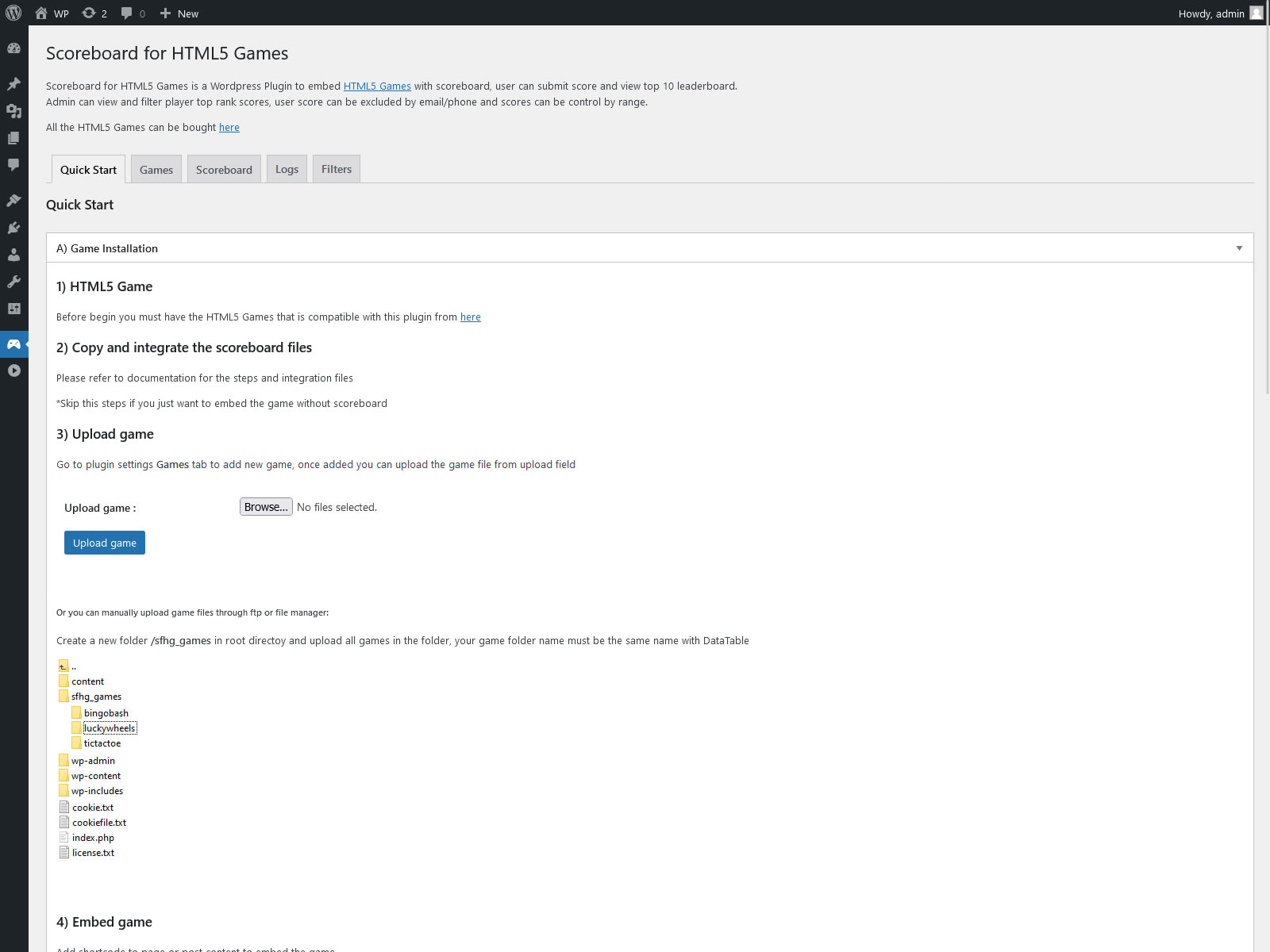Switch to the Filters tab
Viewport: 1270px width, 952px height.
tap(337, 169)
